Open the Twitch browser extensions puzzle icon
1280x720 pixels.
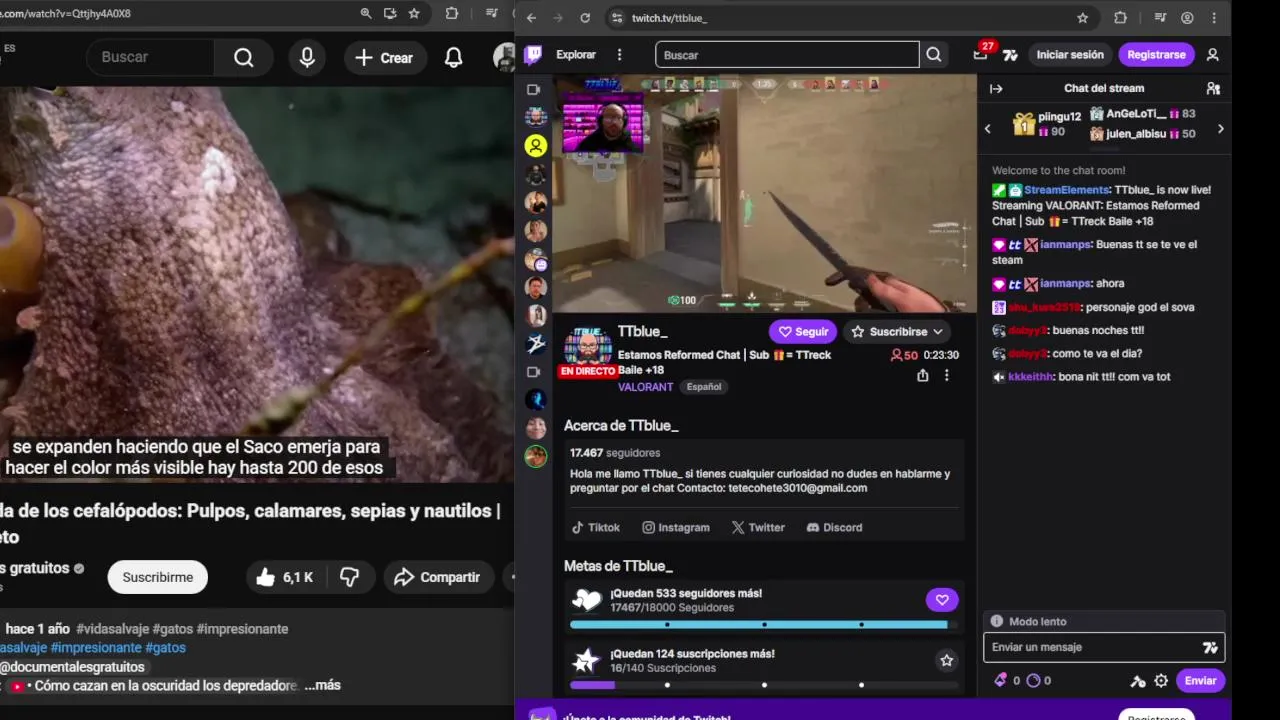pyautogui.click(x=1120, y=18)
